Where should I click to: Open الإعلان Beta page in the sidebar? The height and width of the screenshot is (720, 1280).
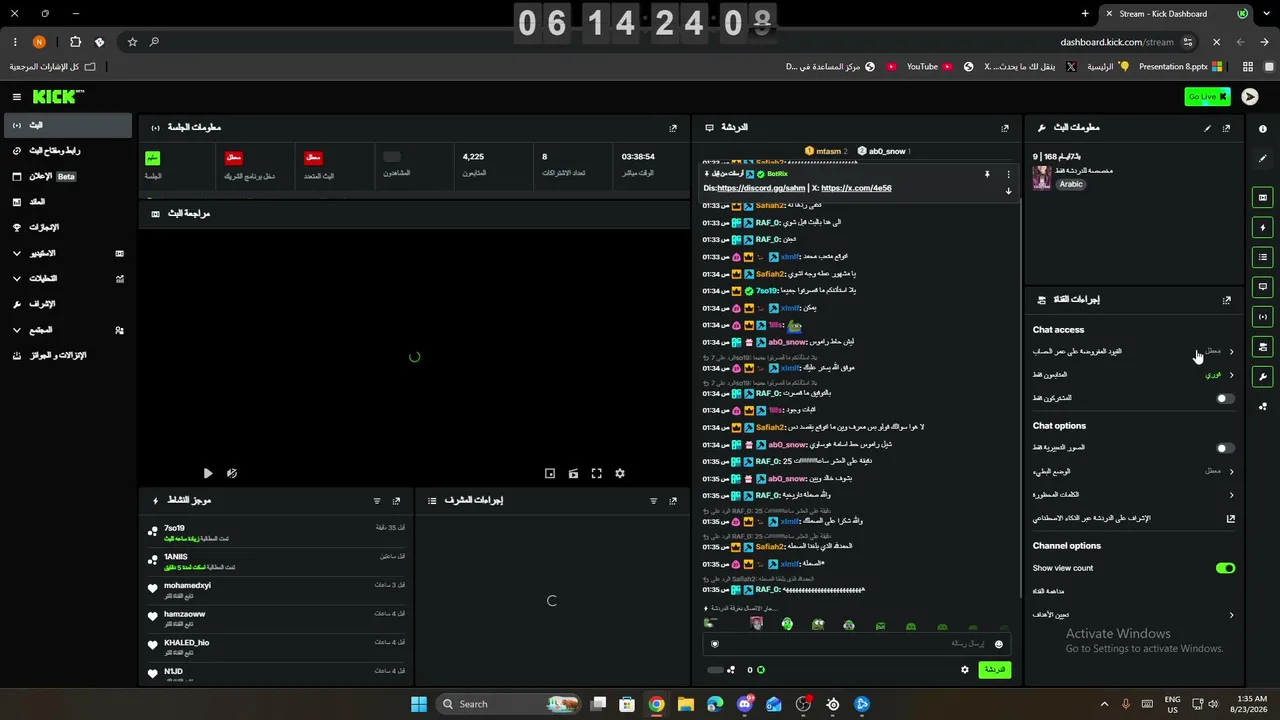point(68,176)
